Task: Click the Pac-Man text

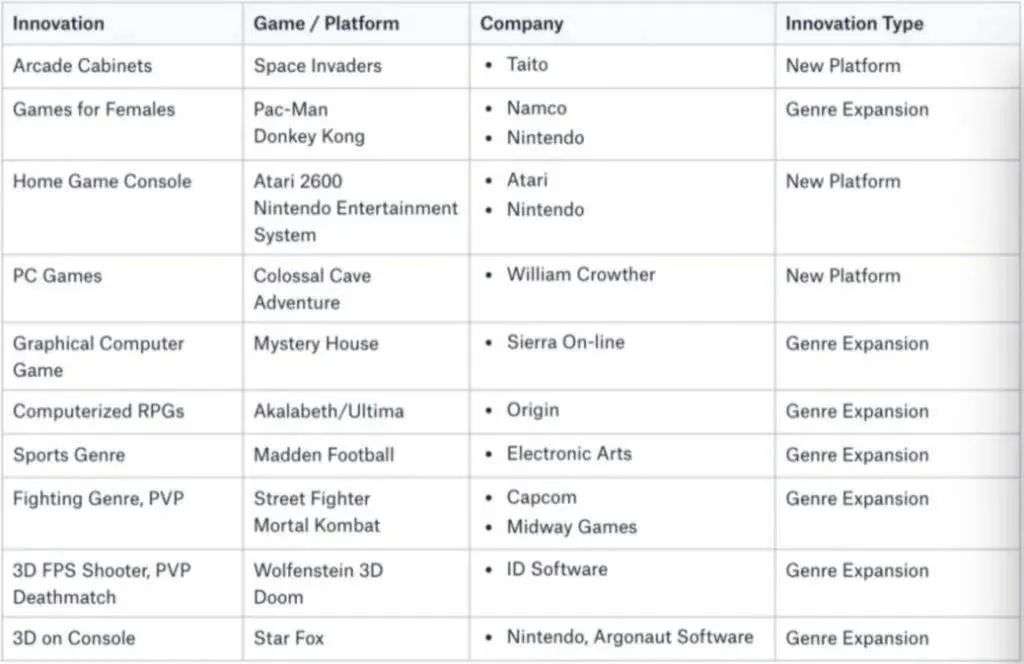Action: (x=290, y=109)
